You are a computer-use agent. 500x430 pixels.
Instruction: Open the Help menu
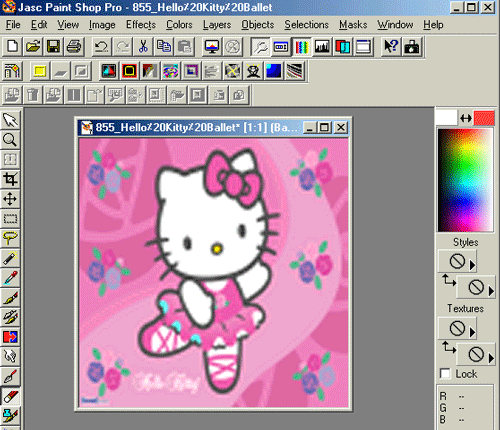click(433, 25)
